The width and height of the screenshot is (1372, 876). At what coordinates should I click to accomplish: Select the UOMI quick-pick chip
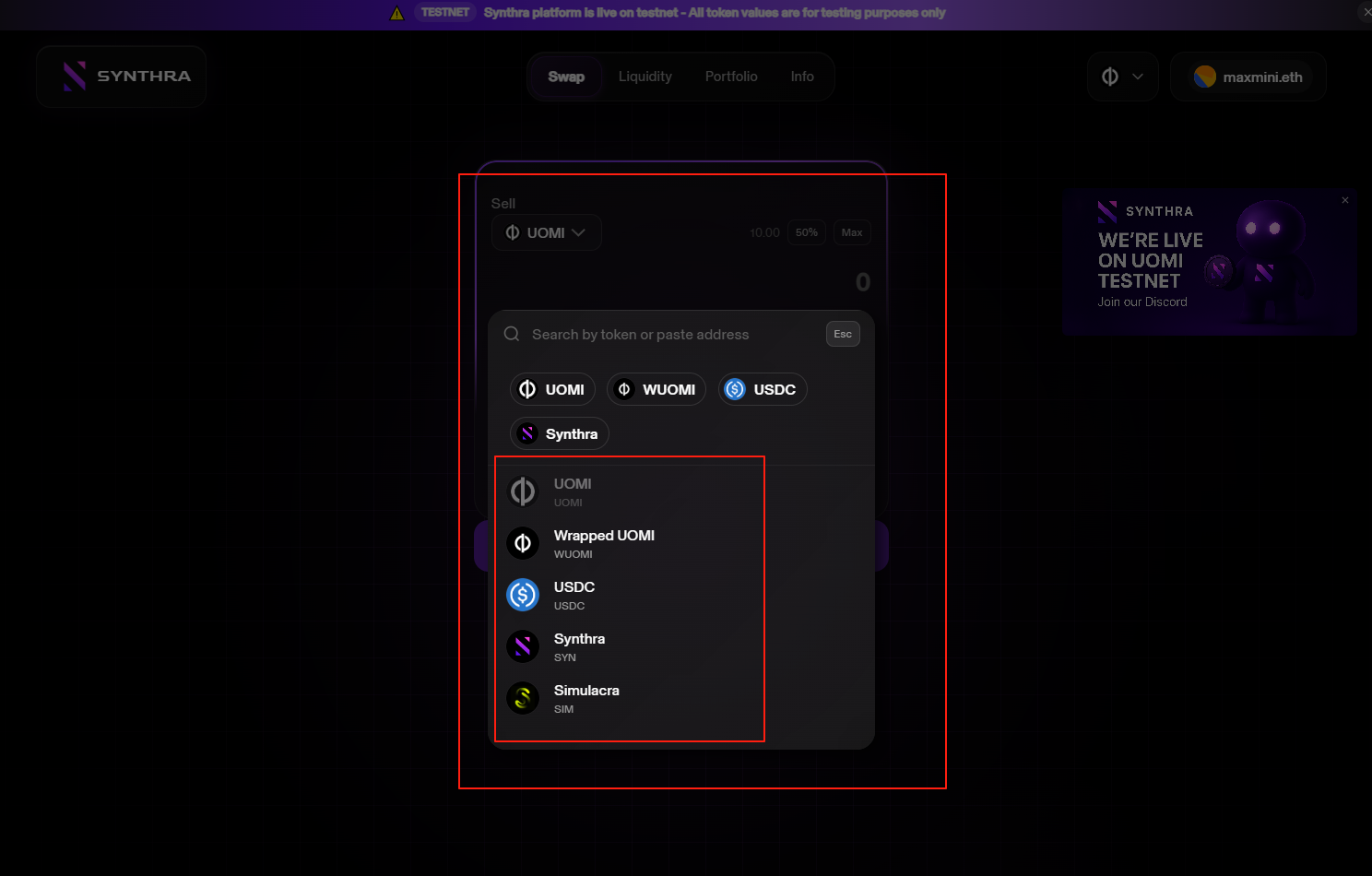point(552,389)
